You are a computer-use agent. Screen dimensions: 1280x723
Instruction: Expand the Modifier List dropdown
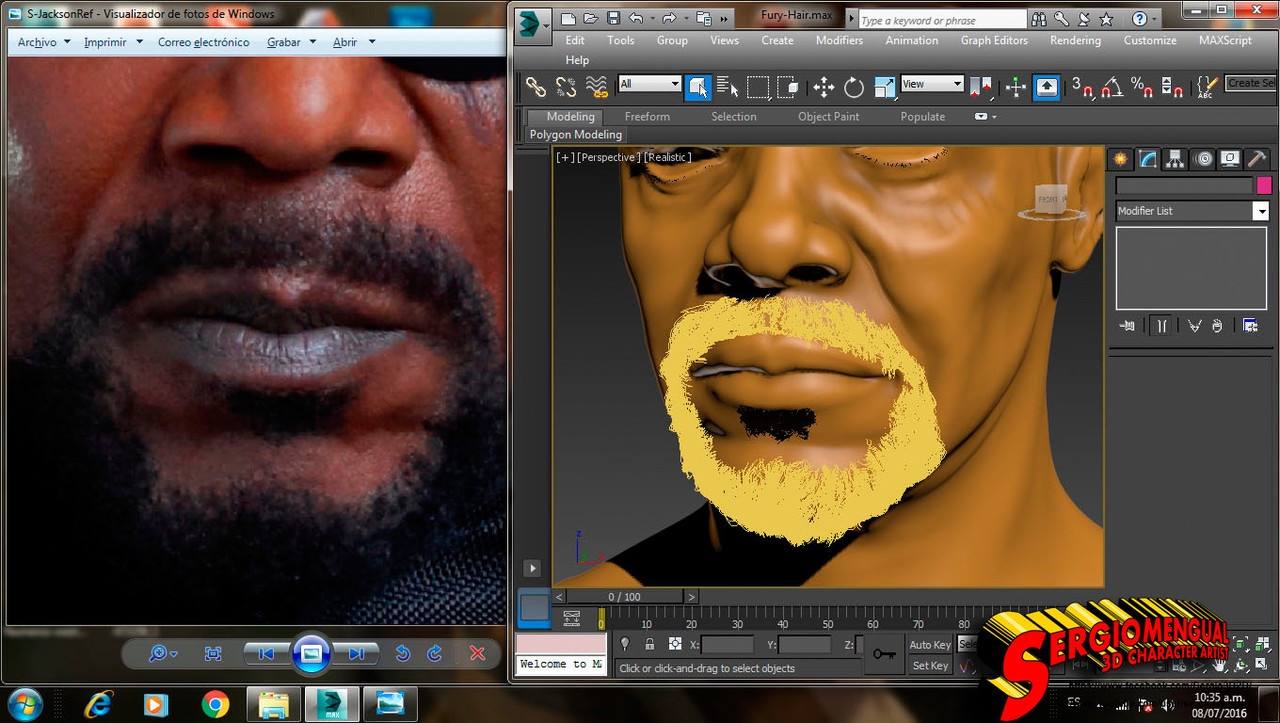[1260, 211]
